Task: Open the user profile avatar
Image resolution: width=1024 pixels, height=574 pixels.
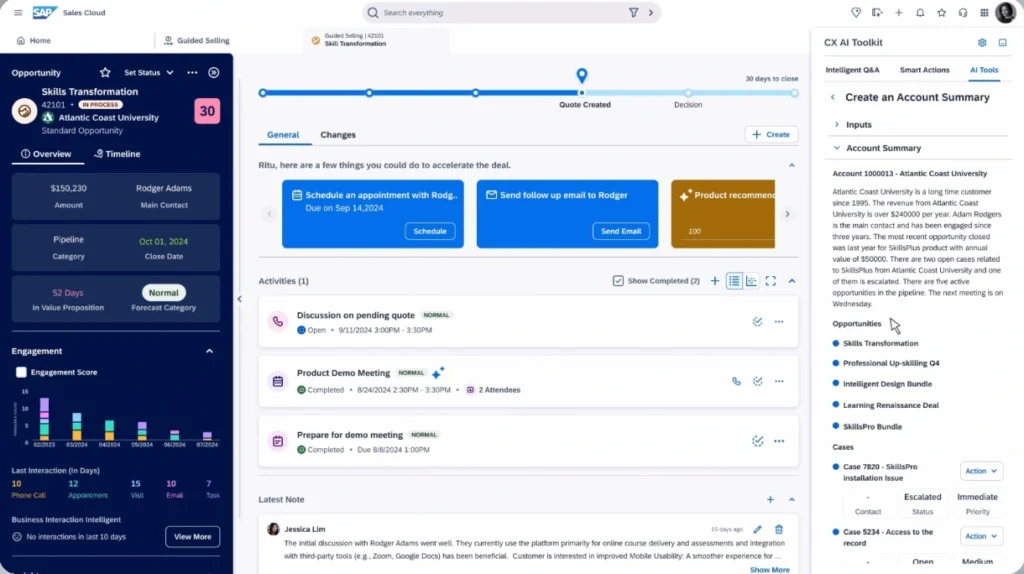Action: 1005,12
